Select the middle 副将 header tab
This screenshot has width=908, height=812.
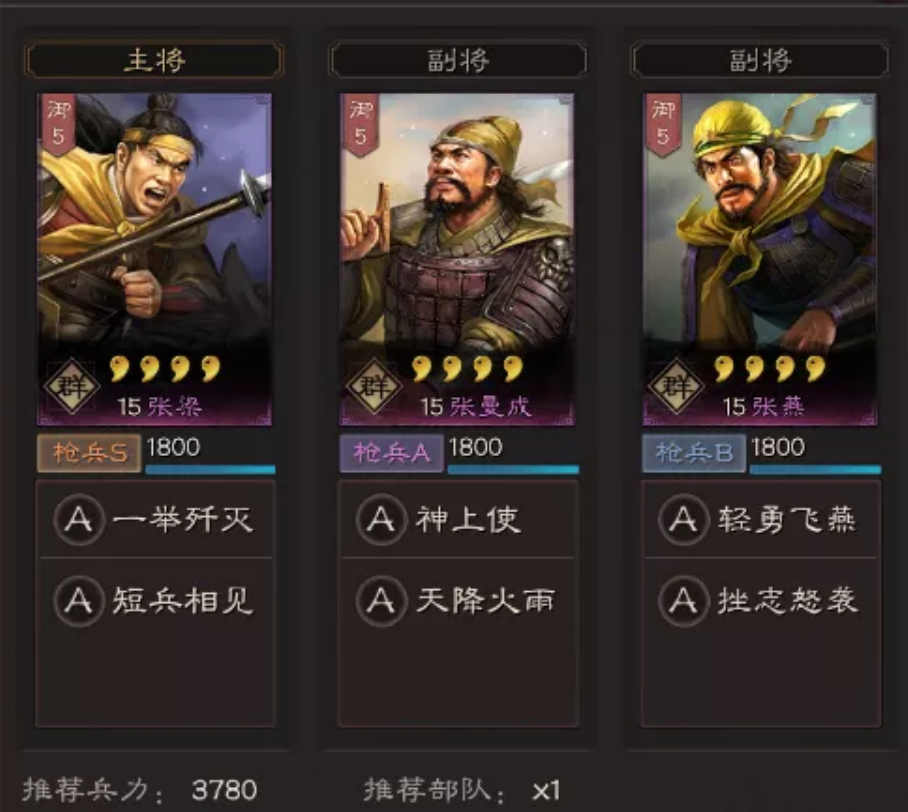[457, 60]
